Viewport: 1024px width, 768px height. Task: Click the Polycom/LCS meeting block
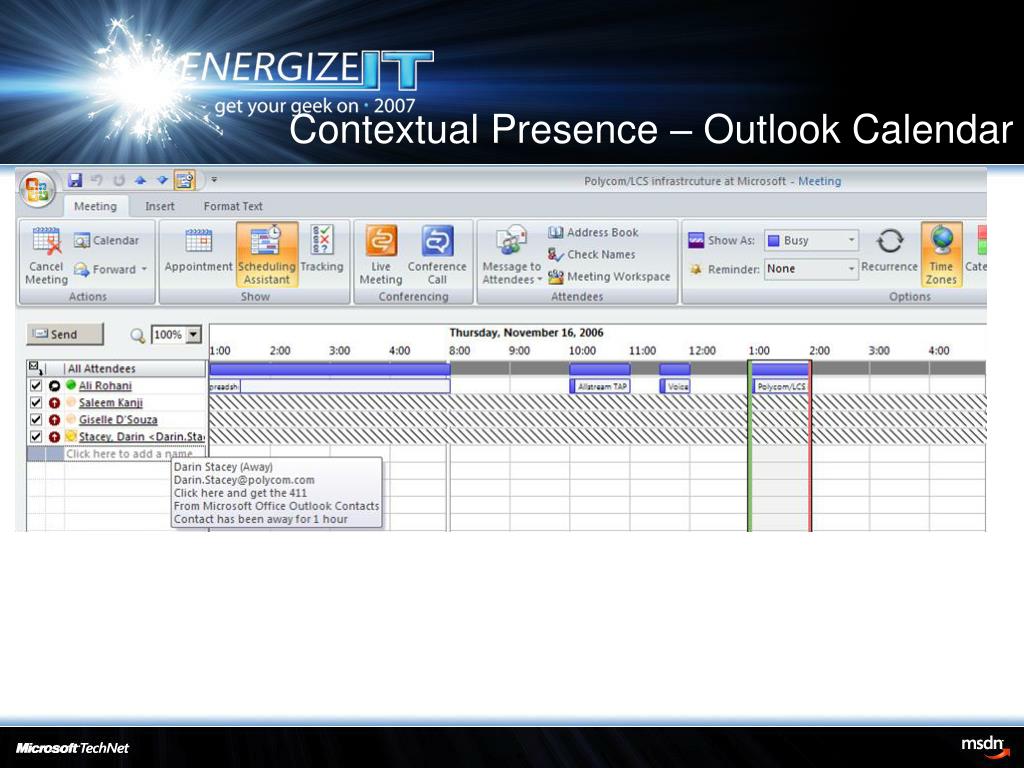[780, 387]
